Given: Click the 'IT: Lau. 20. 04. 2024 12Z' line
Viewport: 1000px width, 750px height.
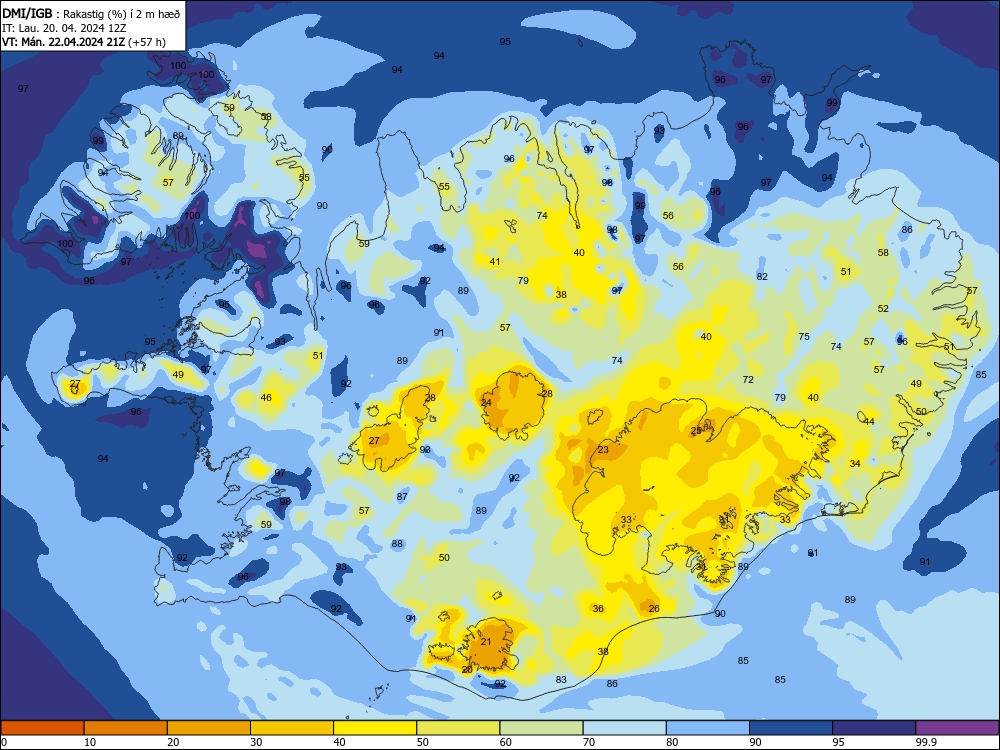Looking at the screenshot, I should (x=63, y=29).
